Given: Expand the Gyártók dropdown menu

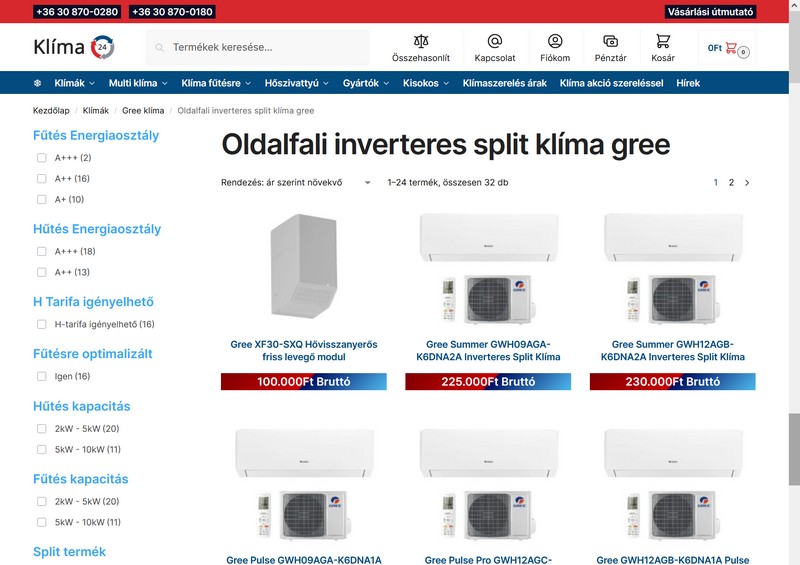Looking at the screenshot, I should click(365, 83).
